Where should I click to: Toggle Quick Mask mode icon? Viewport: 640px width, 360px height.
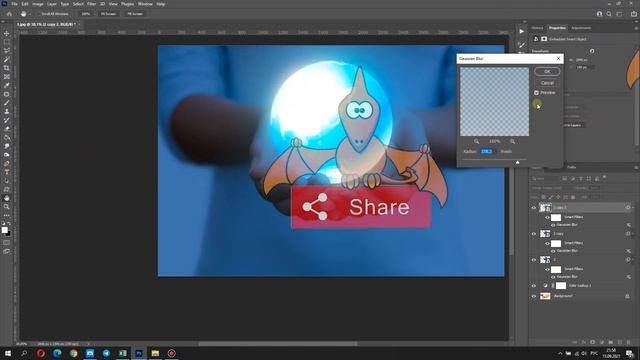7,242
